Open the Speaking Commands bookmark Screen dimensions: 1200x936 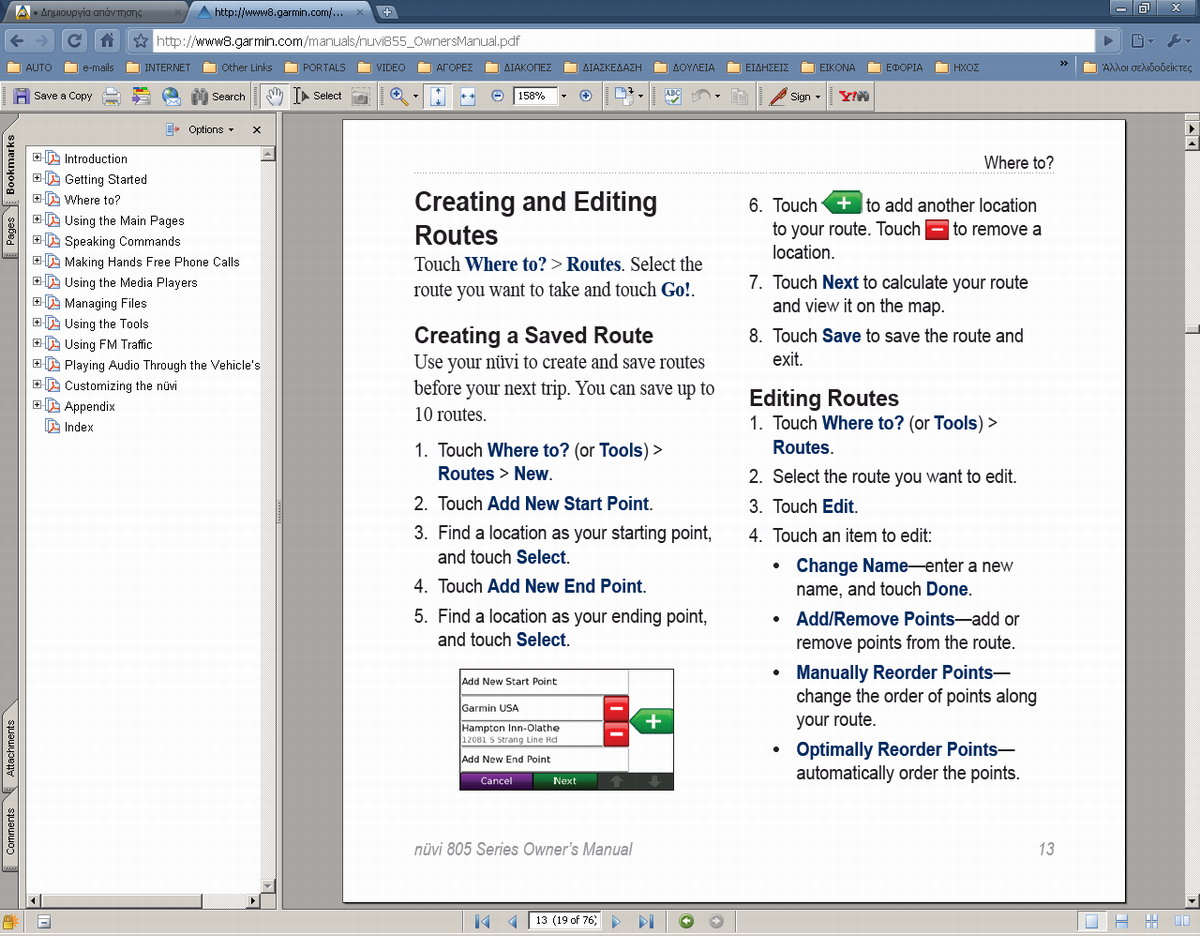(122, 241)
